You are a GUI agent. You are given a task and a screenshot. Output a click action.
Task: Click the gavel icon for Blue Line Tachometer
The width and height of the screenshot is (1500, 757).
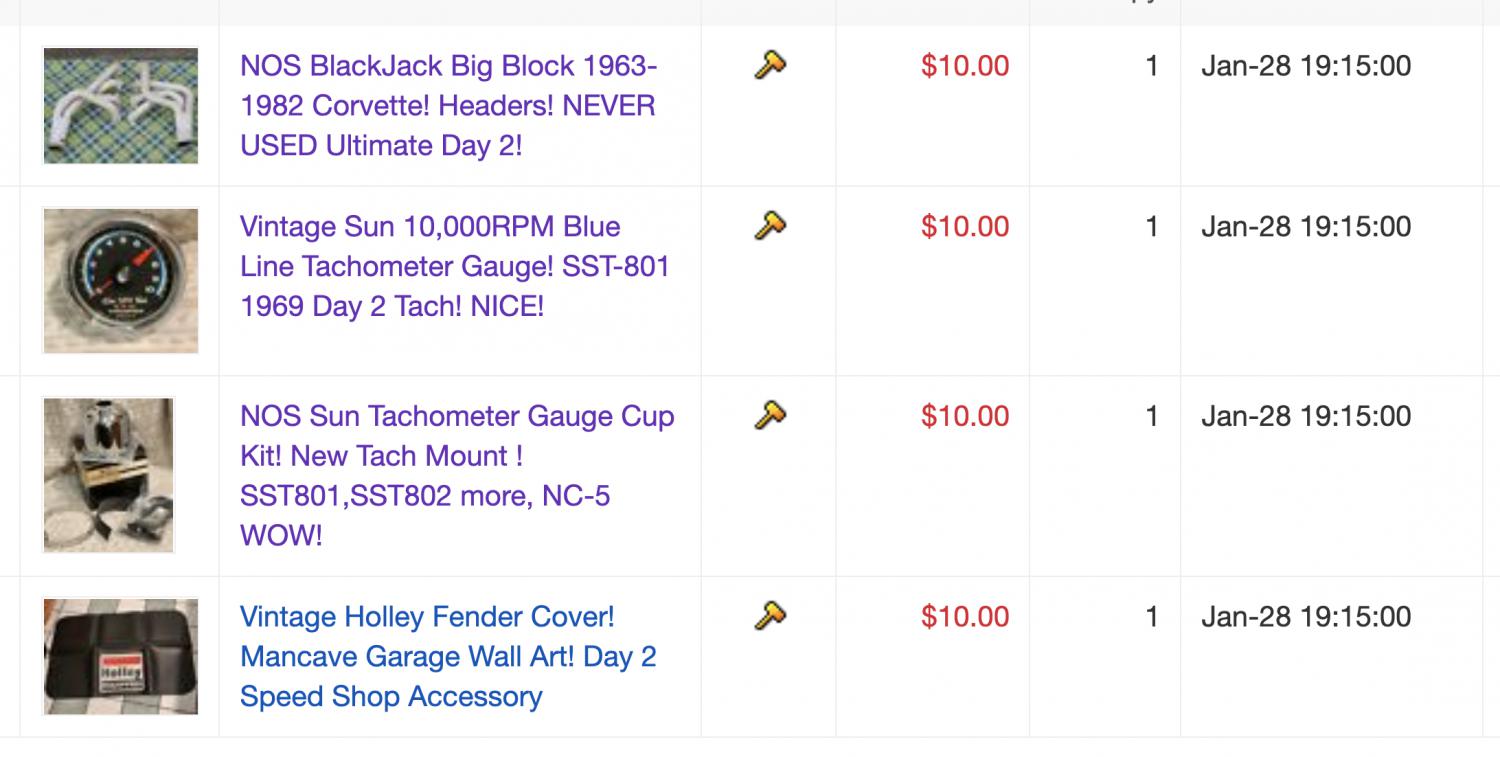pos(770,226)
